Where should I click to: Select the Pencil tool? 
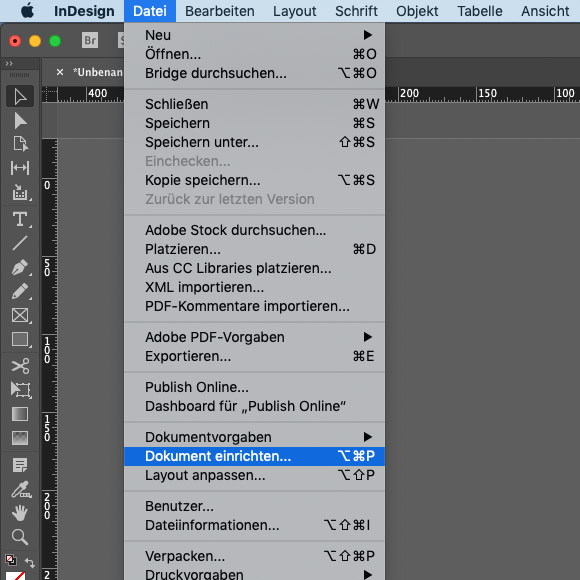pyautogui.click(x=20, y=291)
